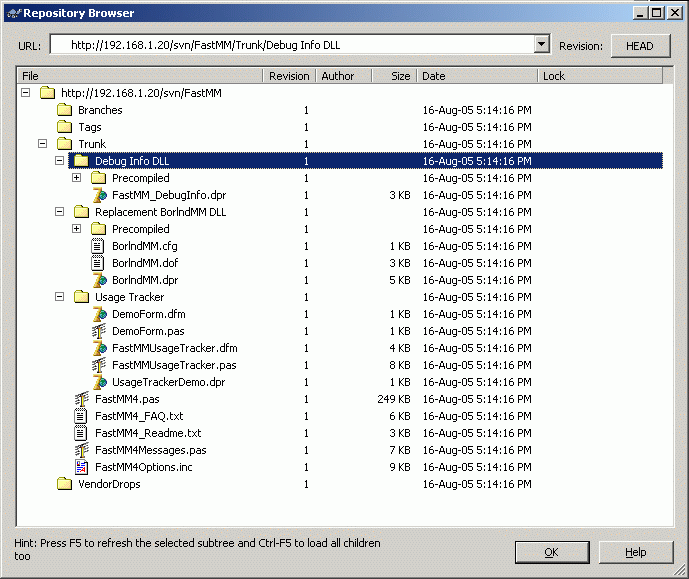This screenshot has width=689, height=579.
Task: Click the FastMM4Options.inc file icon
Action: click(x=81, y=467)
